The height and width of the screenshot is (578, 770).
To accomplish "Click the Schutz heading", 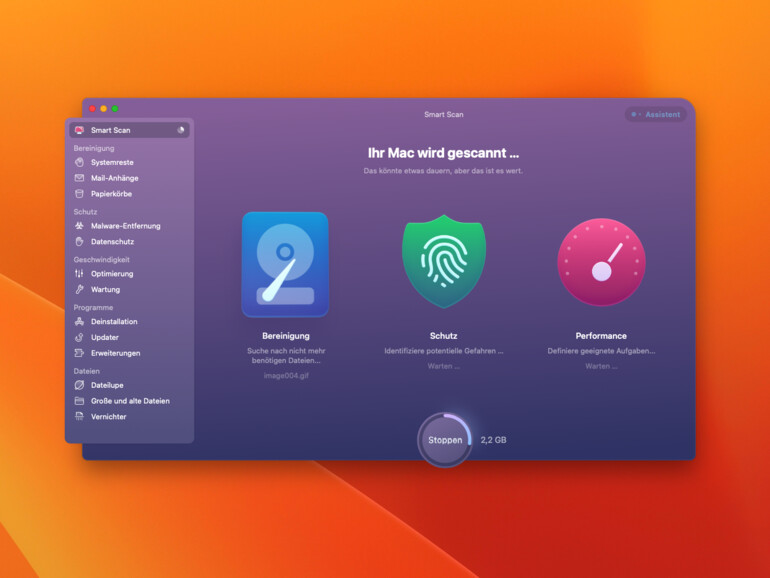I will (443, 336).
